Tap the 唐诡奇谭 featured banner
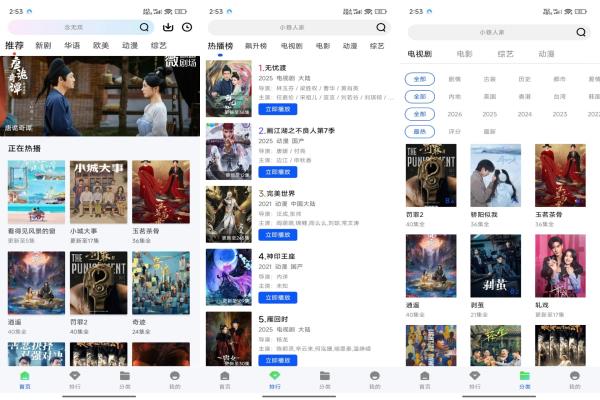Image resolution: width=600 pixels, height=400 pixels. pyautogui.click(x=100, y=95)
